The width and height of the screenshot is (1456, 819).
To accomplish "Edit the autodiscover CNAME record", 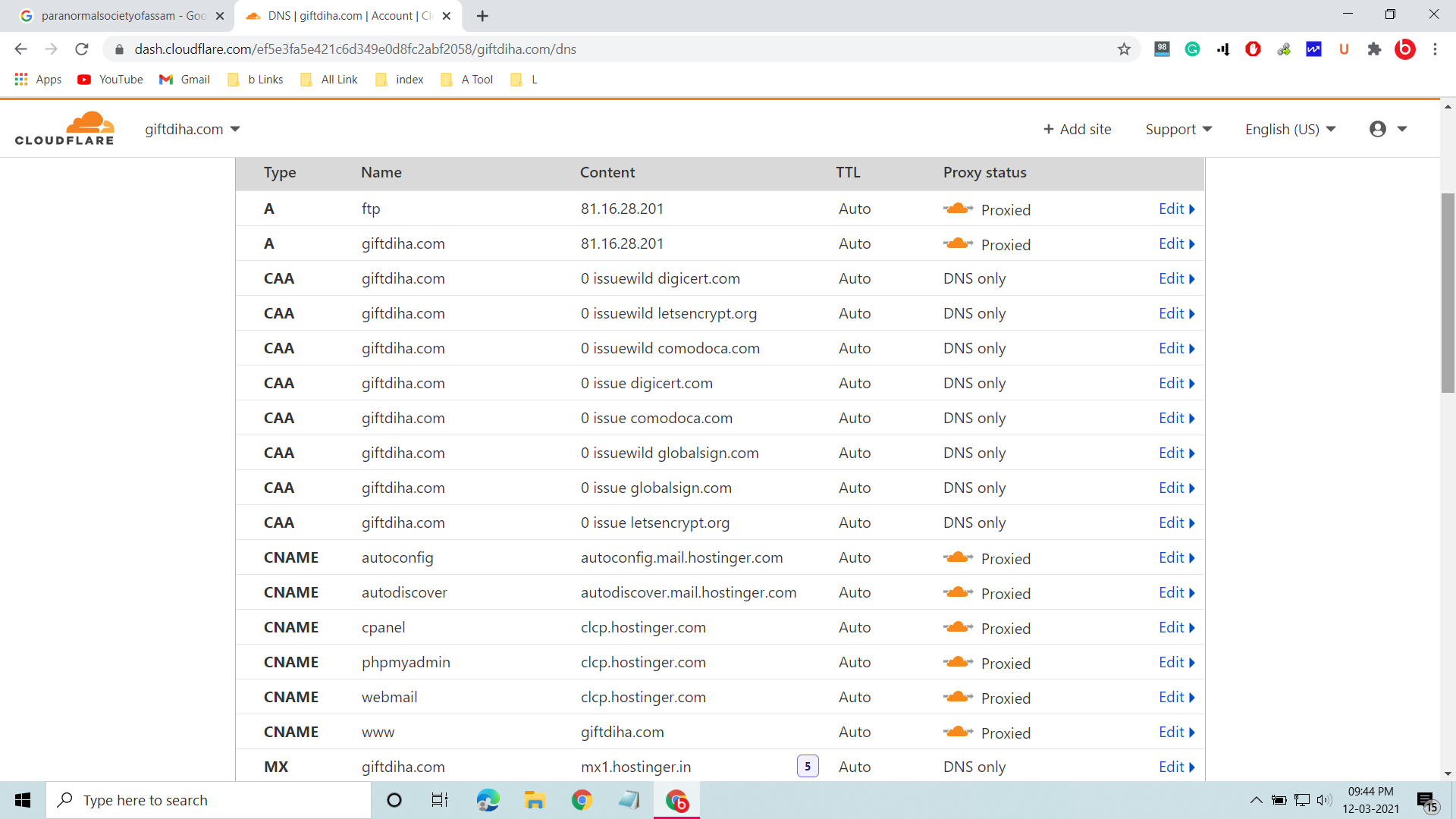I will pyautogui.click(x=1176, y=592).
